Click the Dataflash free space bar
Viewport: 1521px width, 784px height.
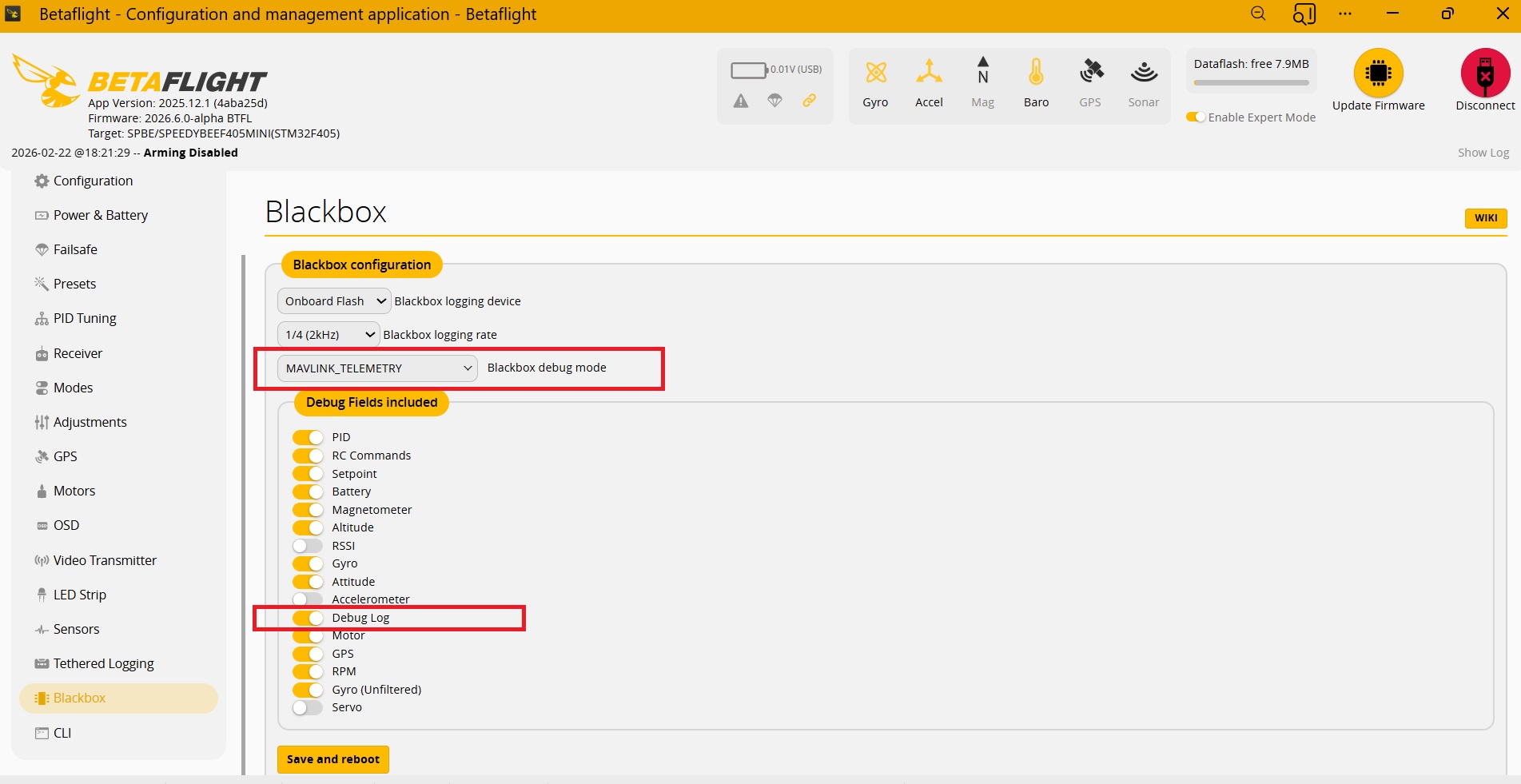[x=1251, y=82]
